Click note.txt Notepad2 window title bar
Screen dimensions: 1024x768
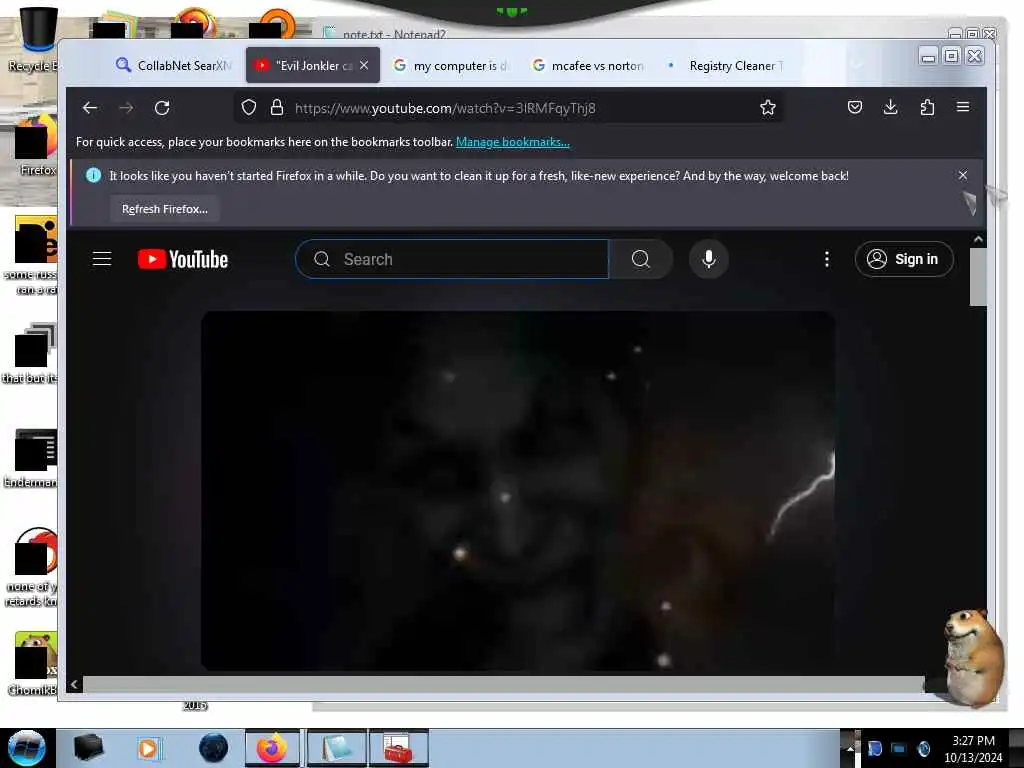627,33
